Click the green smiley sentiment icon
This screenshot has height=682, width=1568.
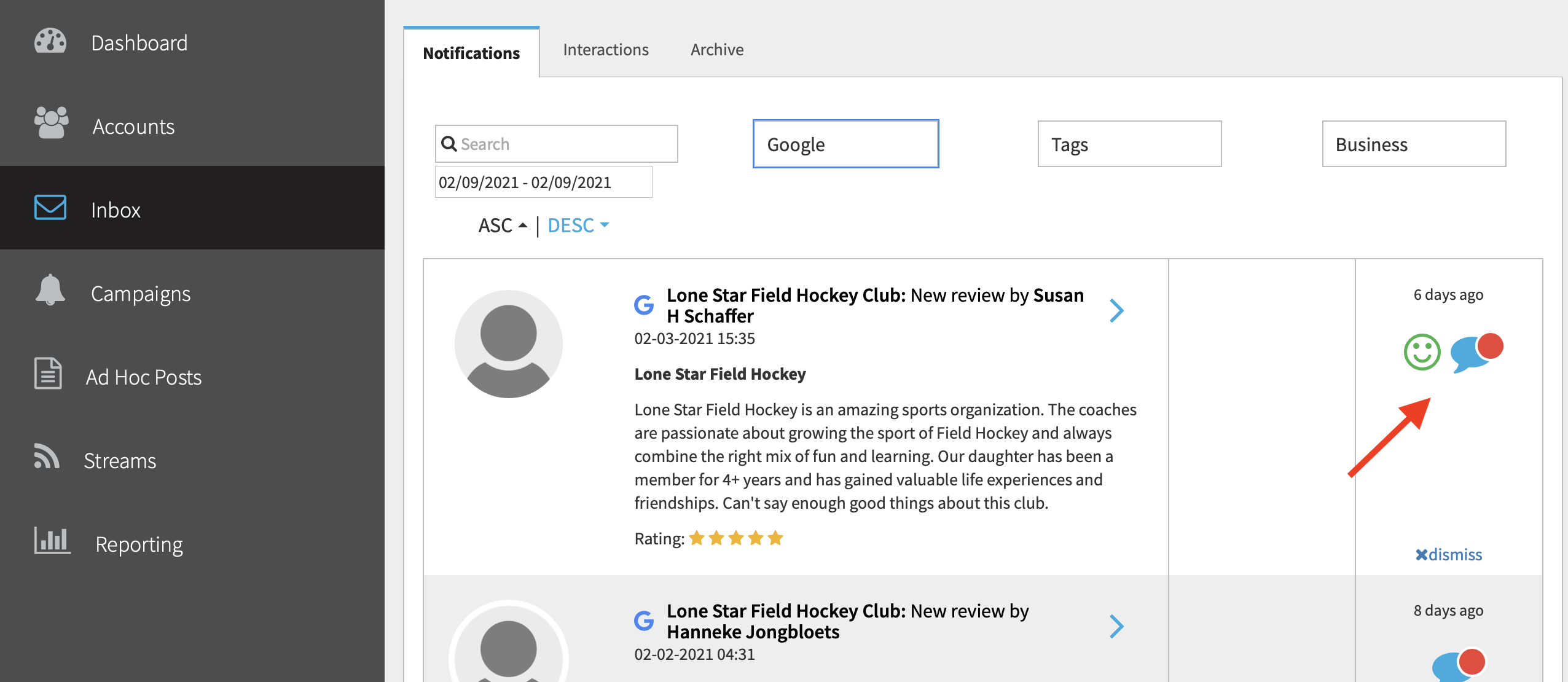[x=1422, y=352]
